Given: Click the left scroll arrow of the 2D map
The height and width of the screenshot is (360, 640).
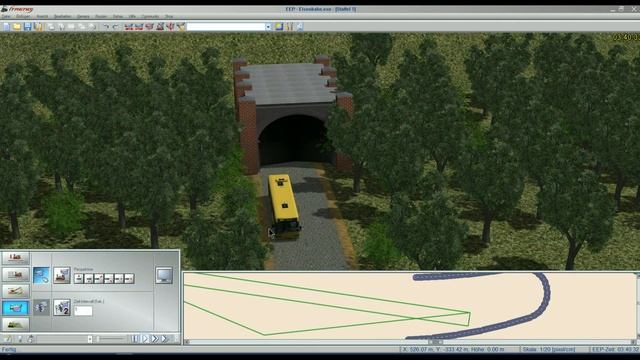Looking at the screenshot, I should (x=187, y=342).
